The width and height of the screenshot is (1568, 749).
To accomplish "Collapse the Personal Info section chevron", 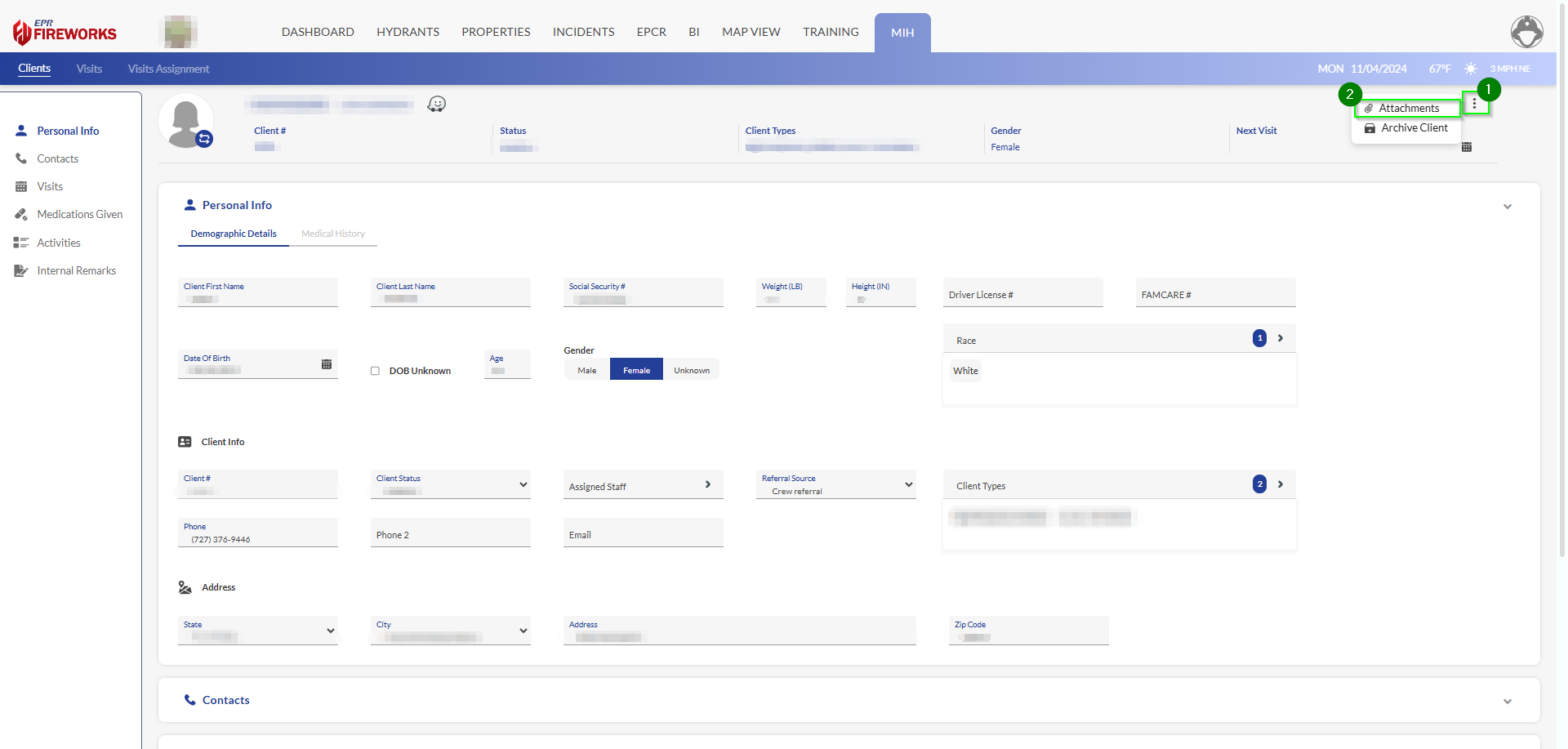I will tap(1508, 207).
